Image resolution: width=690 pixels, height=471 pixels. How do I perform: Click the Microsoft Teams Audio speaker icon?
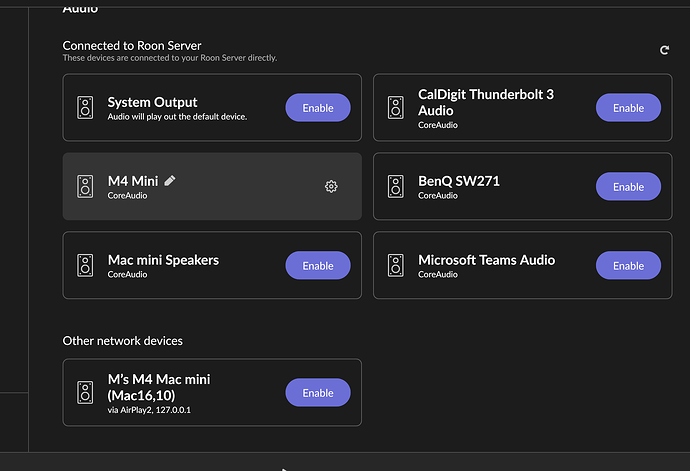tap(396, 265)
